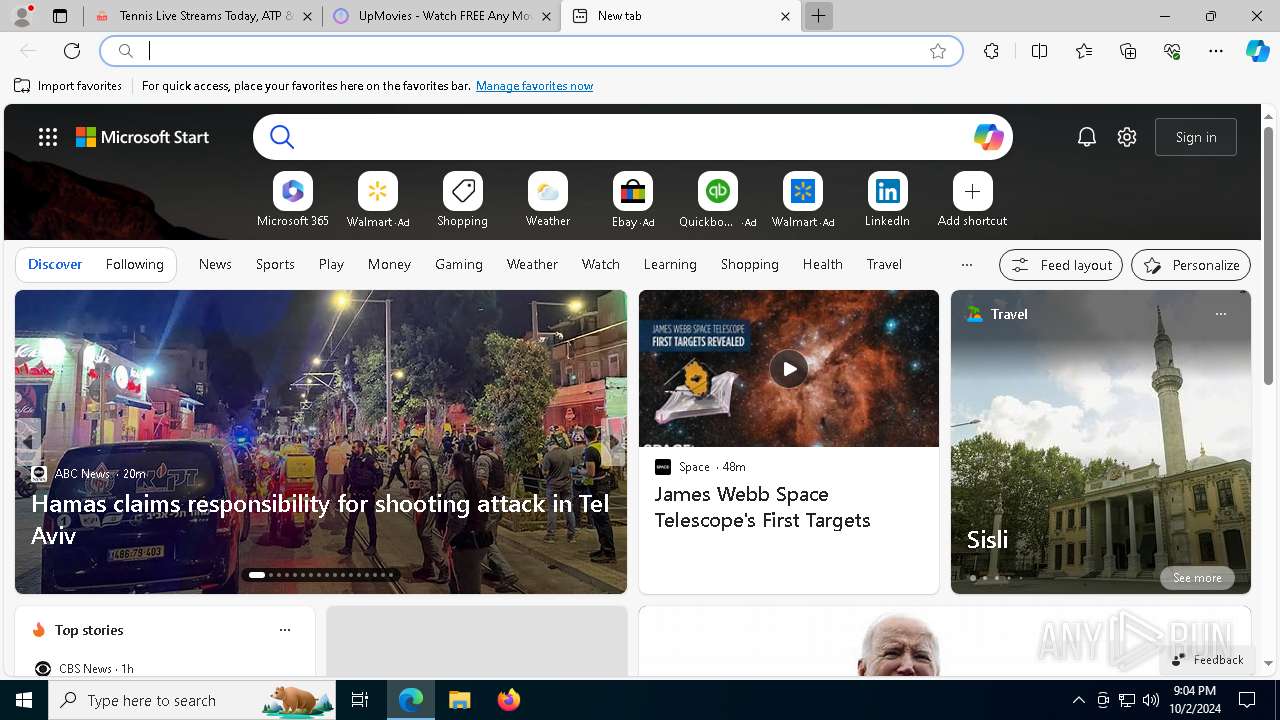Image resolution: width=1280 pixels, height=720 pixels.
Task: Open the Collections toolbar icon
Action: coord(1128,51)
